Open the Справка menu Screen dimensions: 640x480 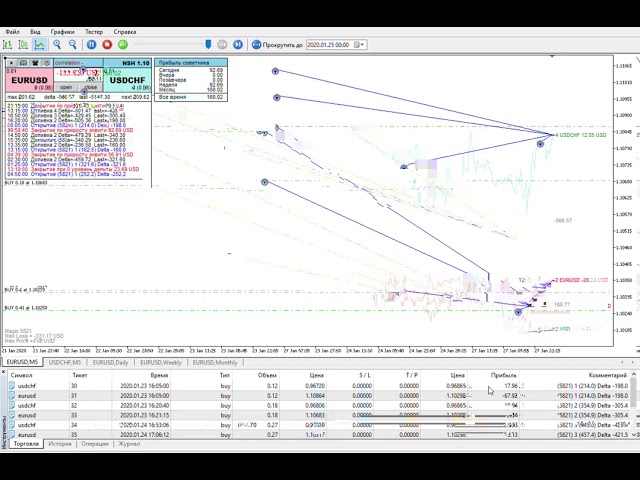124,31
